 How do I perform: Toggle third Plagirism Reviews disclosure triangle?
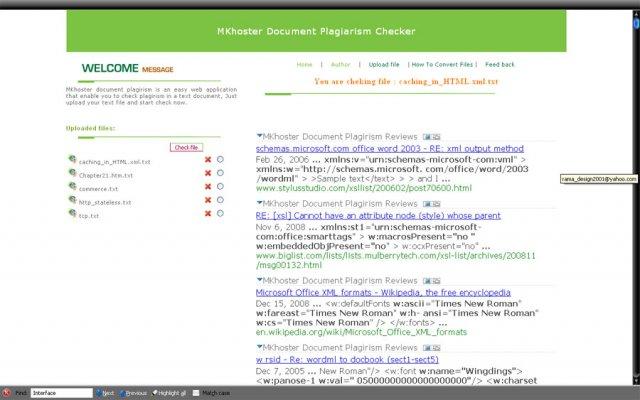(260, 279)
